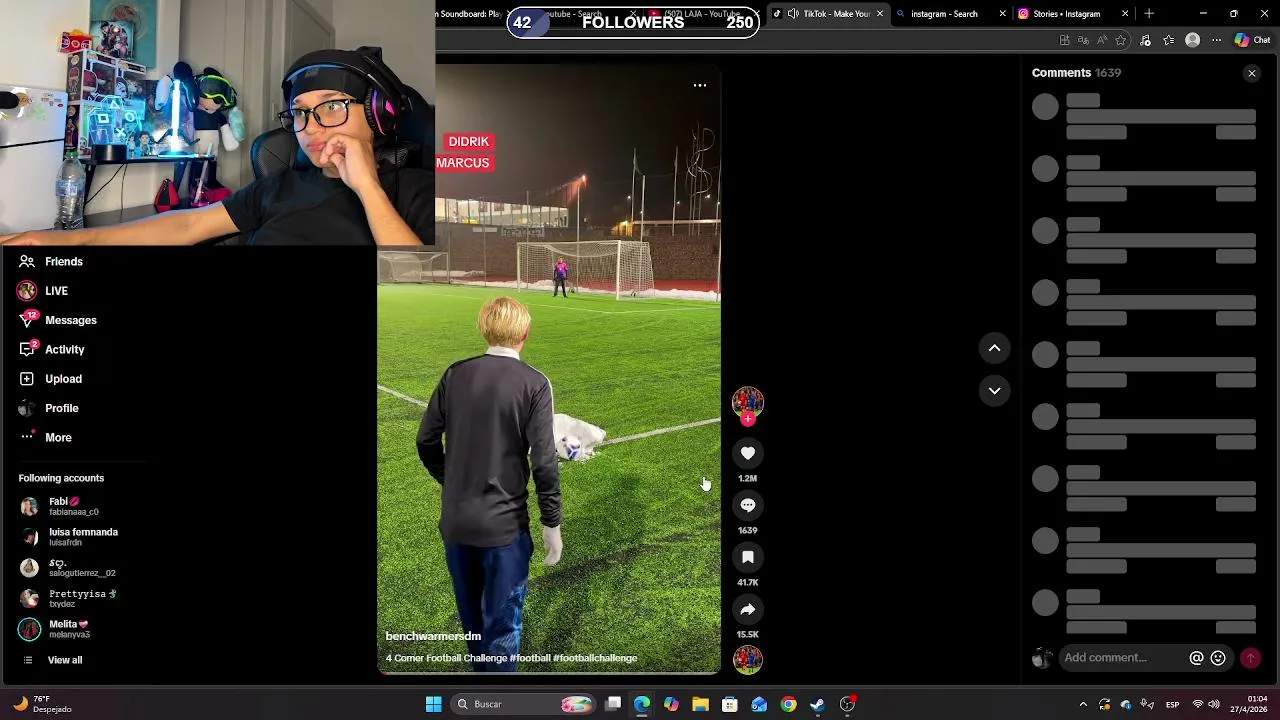The width and height of the screenshot is (1280, 720).
Task: Close the Stories • Instagram tab
Action: (x=1125, y=14)
